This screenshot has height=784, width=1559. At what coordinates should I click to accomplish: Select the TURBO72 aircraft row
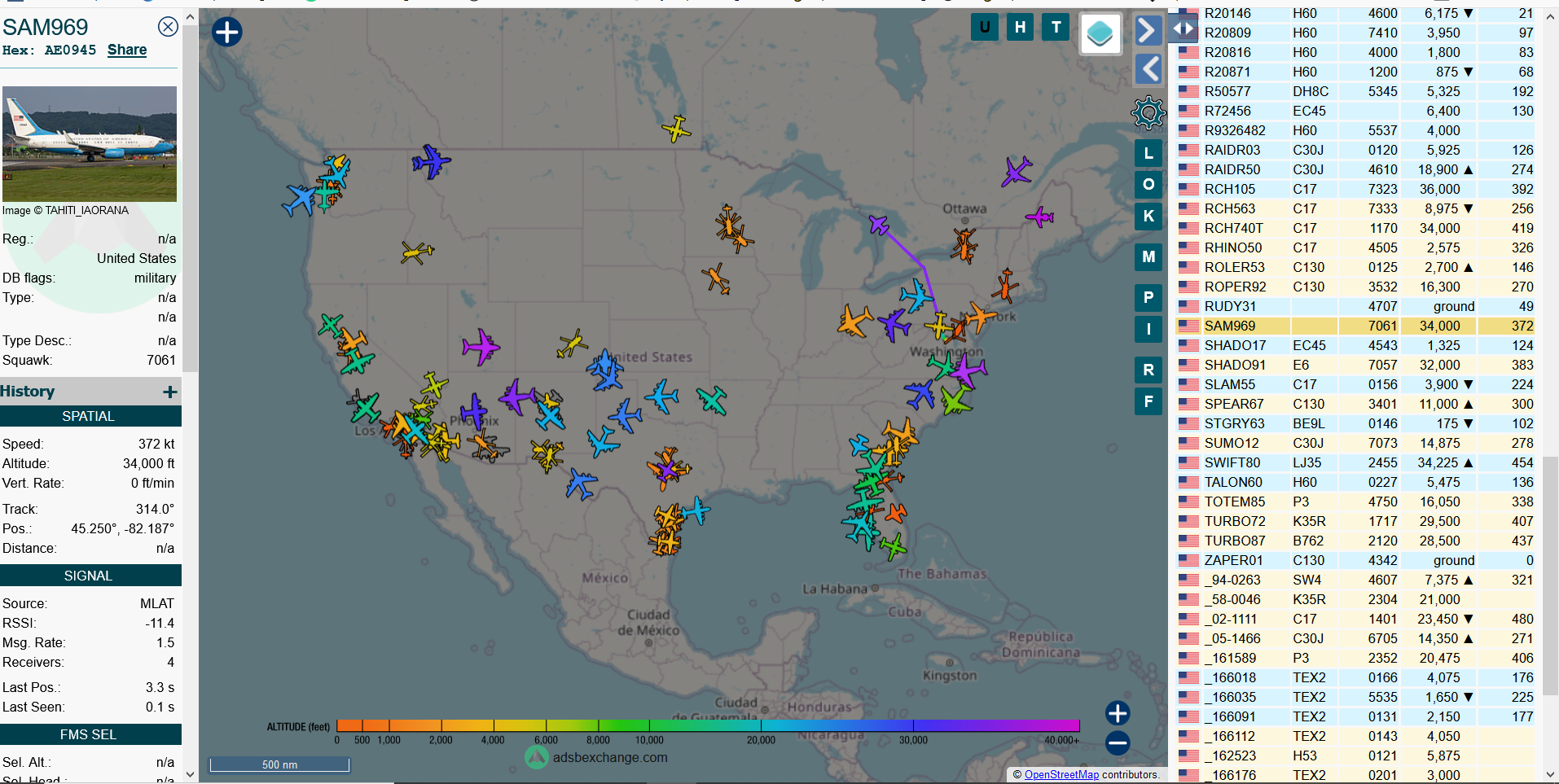tap(1355, 521)
